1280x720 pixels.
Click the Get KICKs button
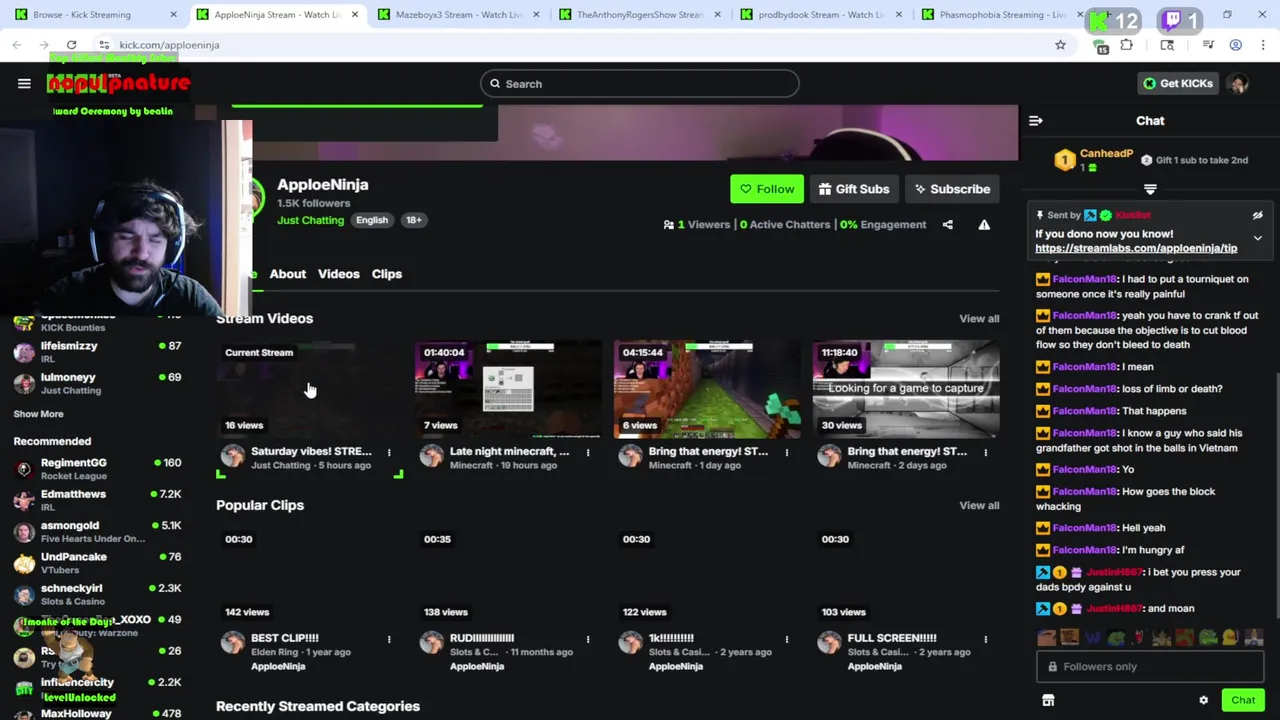[1178, 84]
